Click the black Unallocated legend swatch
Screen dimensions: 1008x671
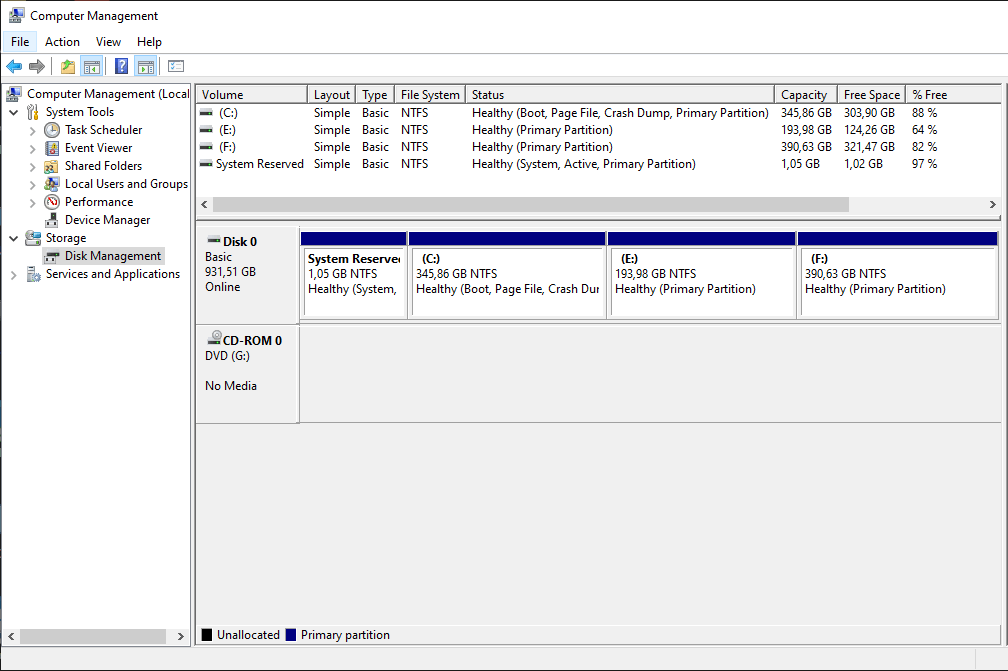[x=207, y=635]
